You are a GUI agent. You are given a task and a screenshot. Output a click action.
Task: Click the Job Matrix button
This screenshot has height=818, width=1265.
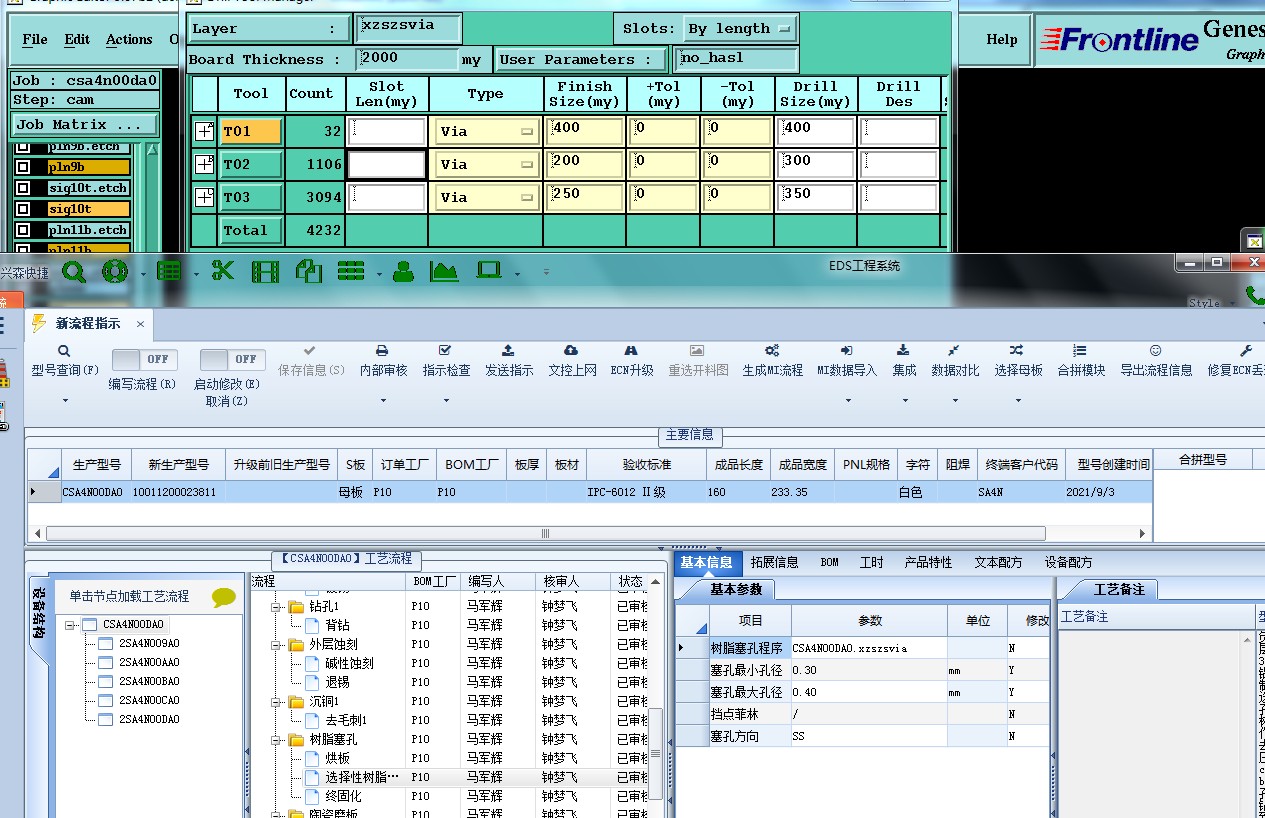(x=85, y=125)
